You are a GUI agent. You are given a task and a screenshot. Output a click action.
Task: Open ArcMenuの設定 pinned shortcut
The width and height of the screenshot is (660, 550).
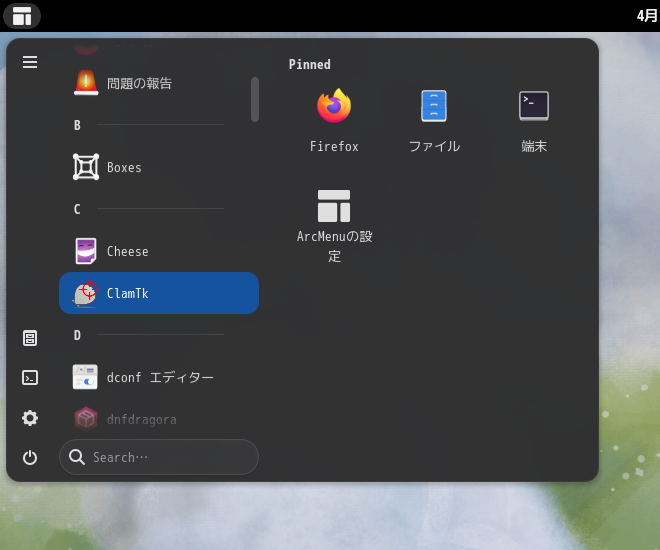click(334, 225)
